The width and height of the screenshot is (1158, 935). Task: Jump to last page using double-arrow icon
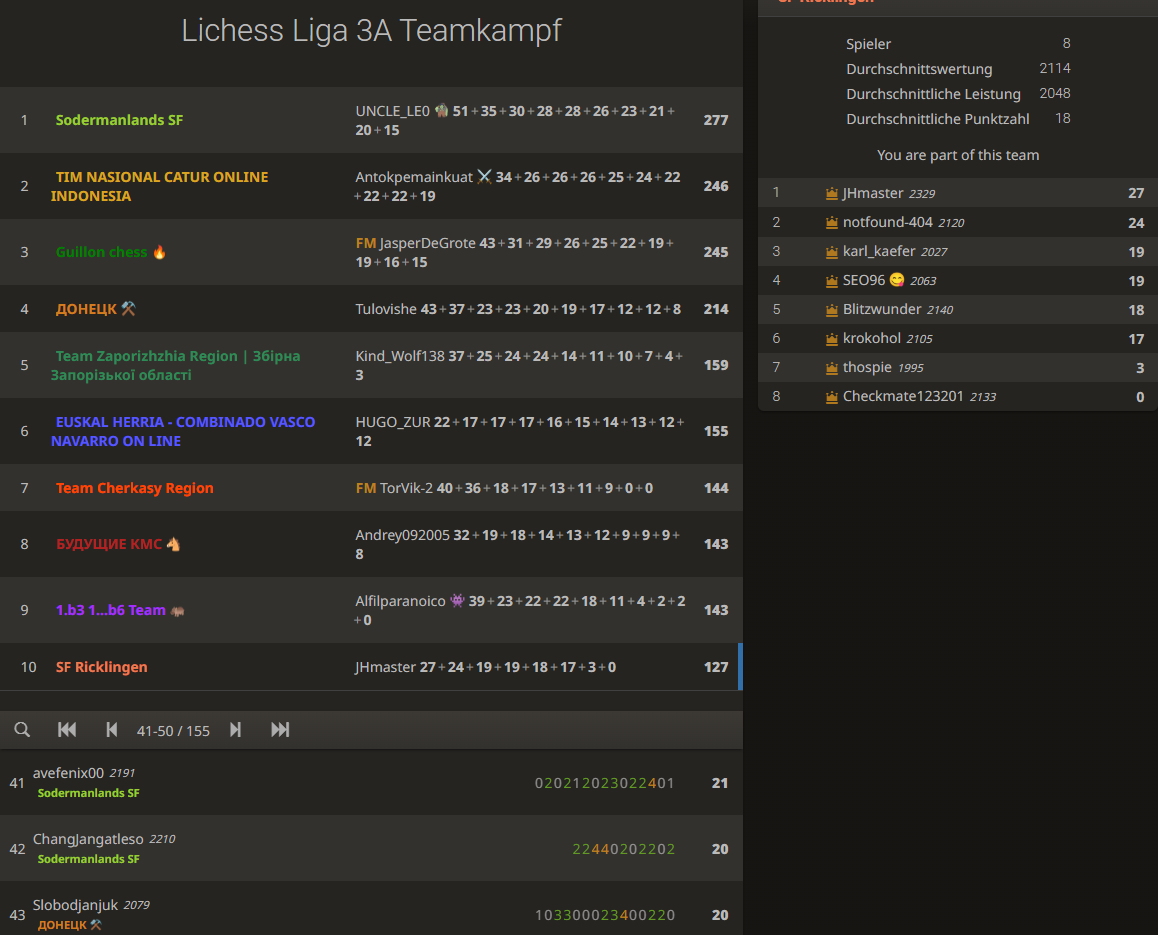[280, 730]
